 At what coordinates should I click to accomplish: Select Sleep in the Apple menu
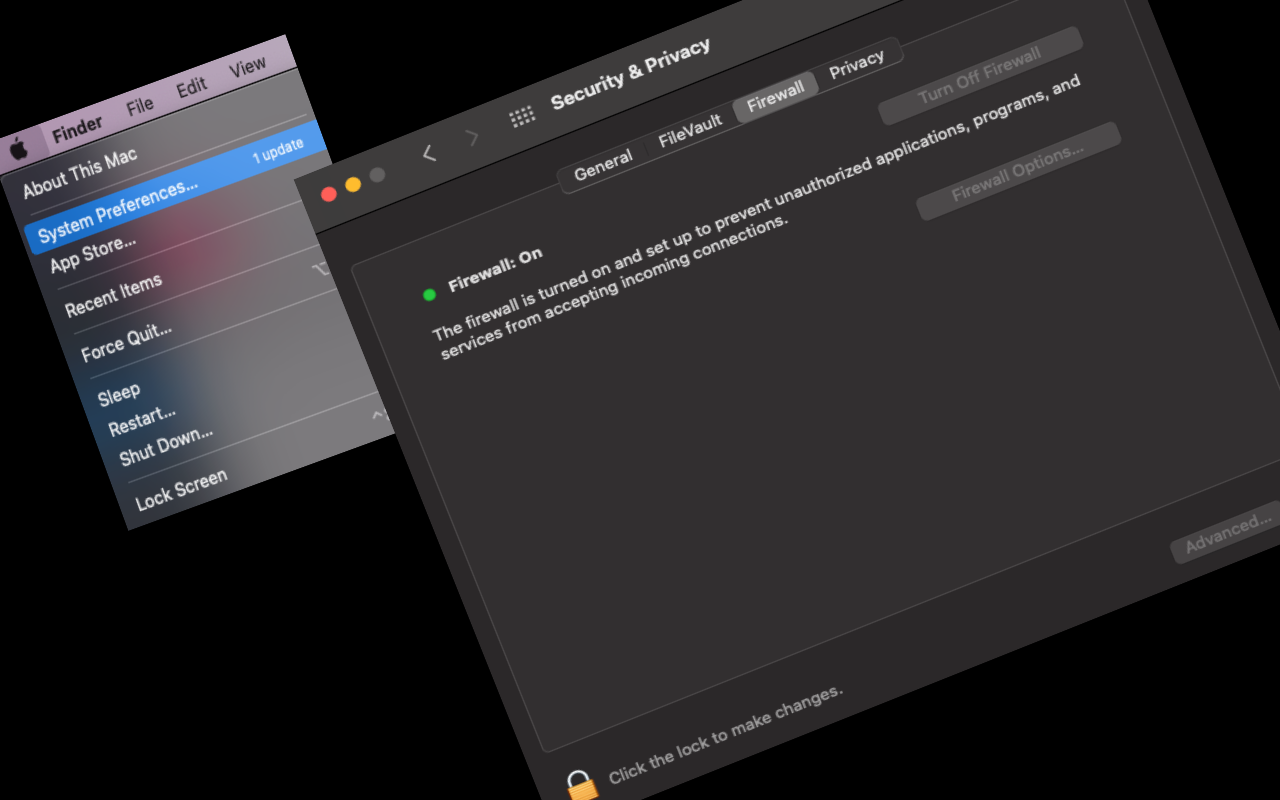(119, 395)
